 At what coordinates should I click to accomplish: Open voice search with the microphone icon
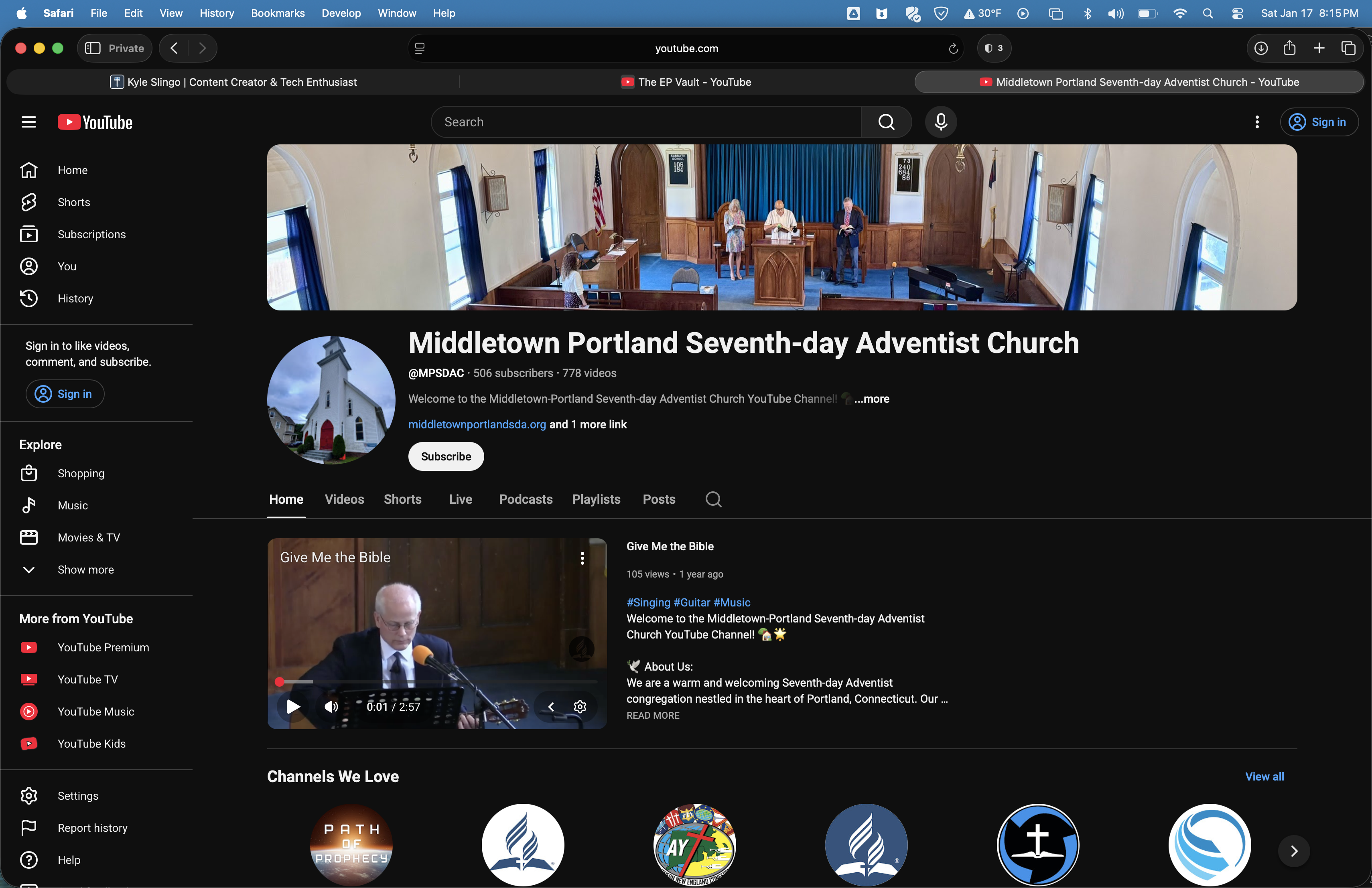(940, 122)
